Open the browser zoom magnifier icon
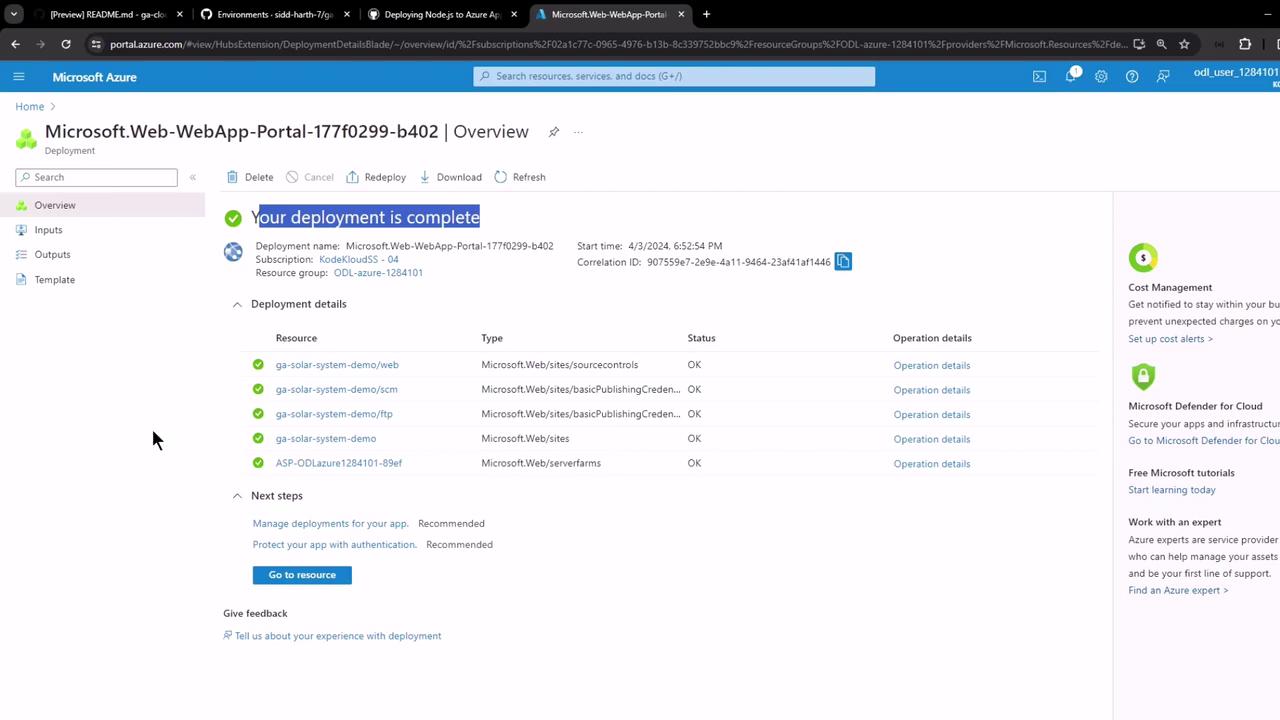This screenshot has width=1280, height=720. [x=1161, y=44]
